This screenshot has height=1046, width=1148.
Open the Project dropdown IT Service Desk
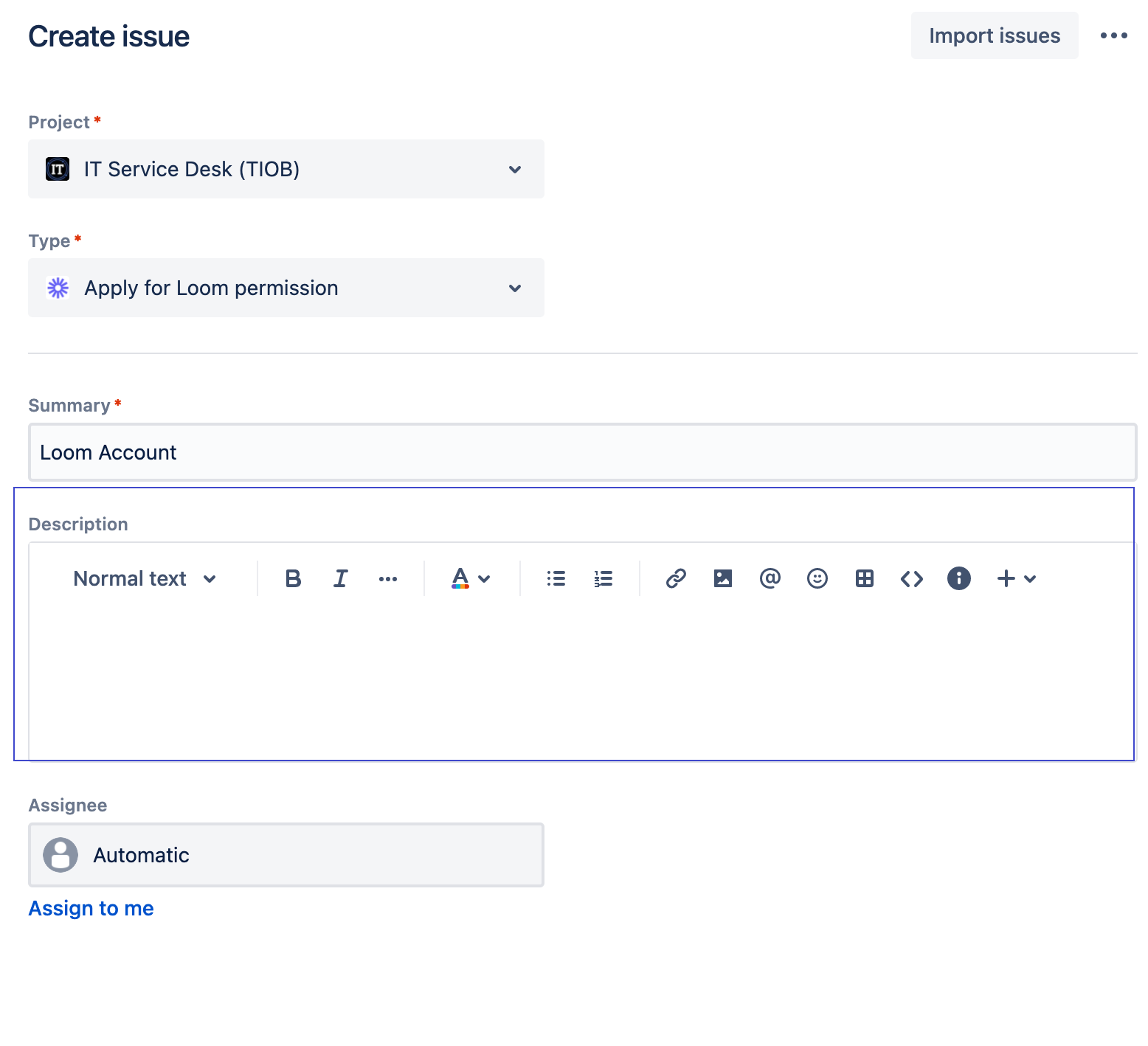click(x=286, y=169)
